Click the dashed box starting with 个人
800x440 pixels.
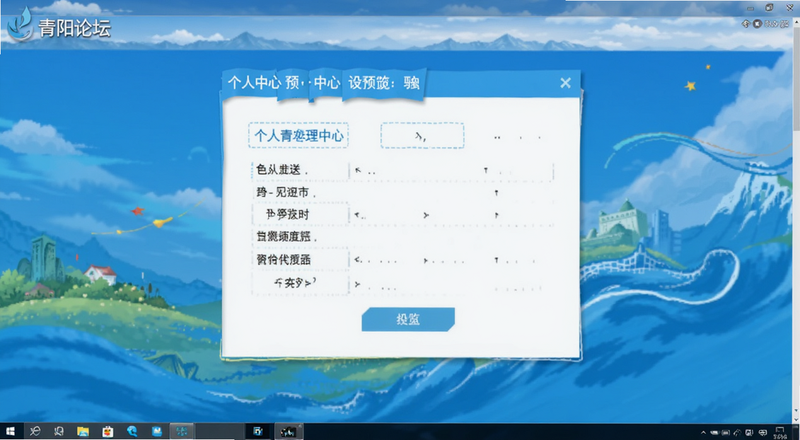point(298,135)
